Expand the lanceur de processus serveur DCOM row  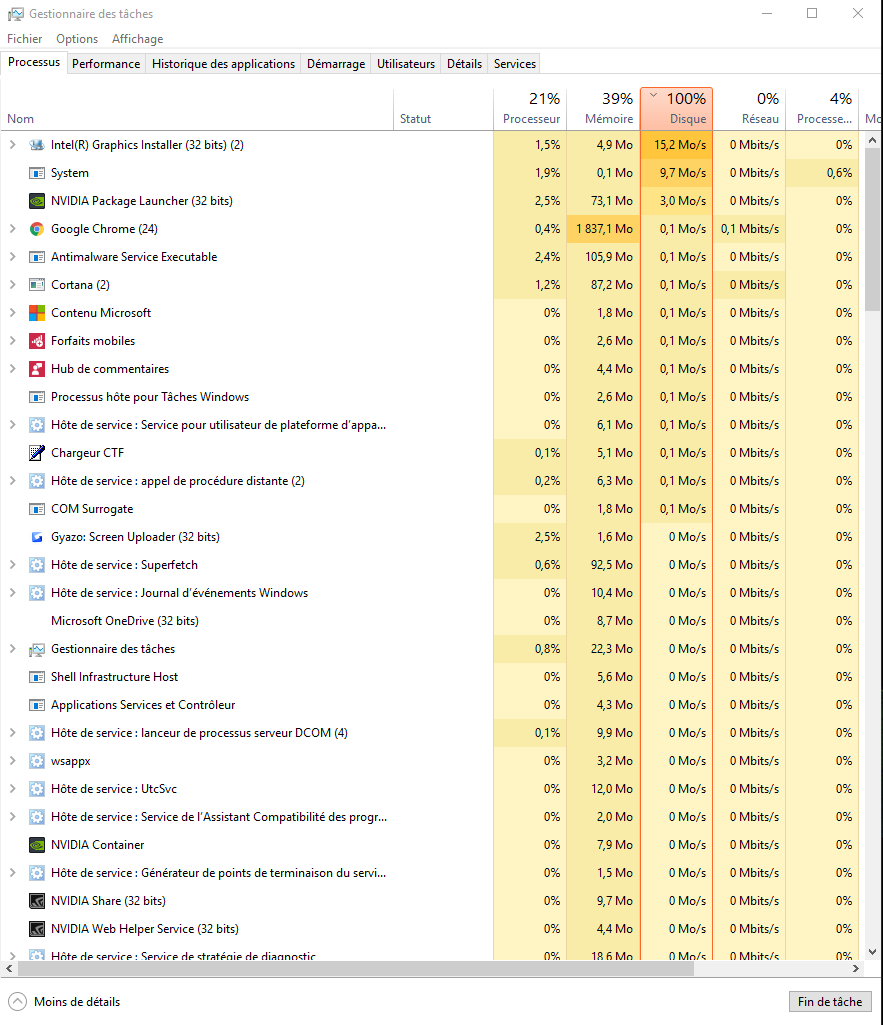(12, 733)
